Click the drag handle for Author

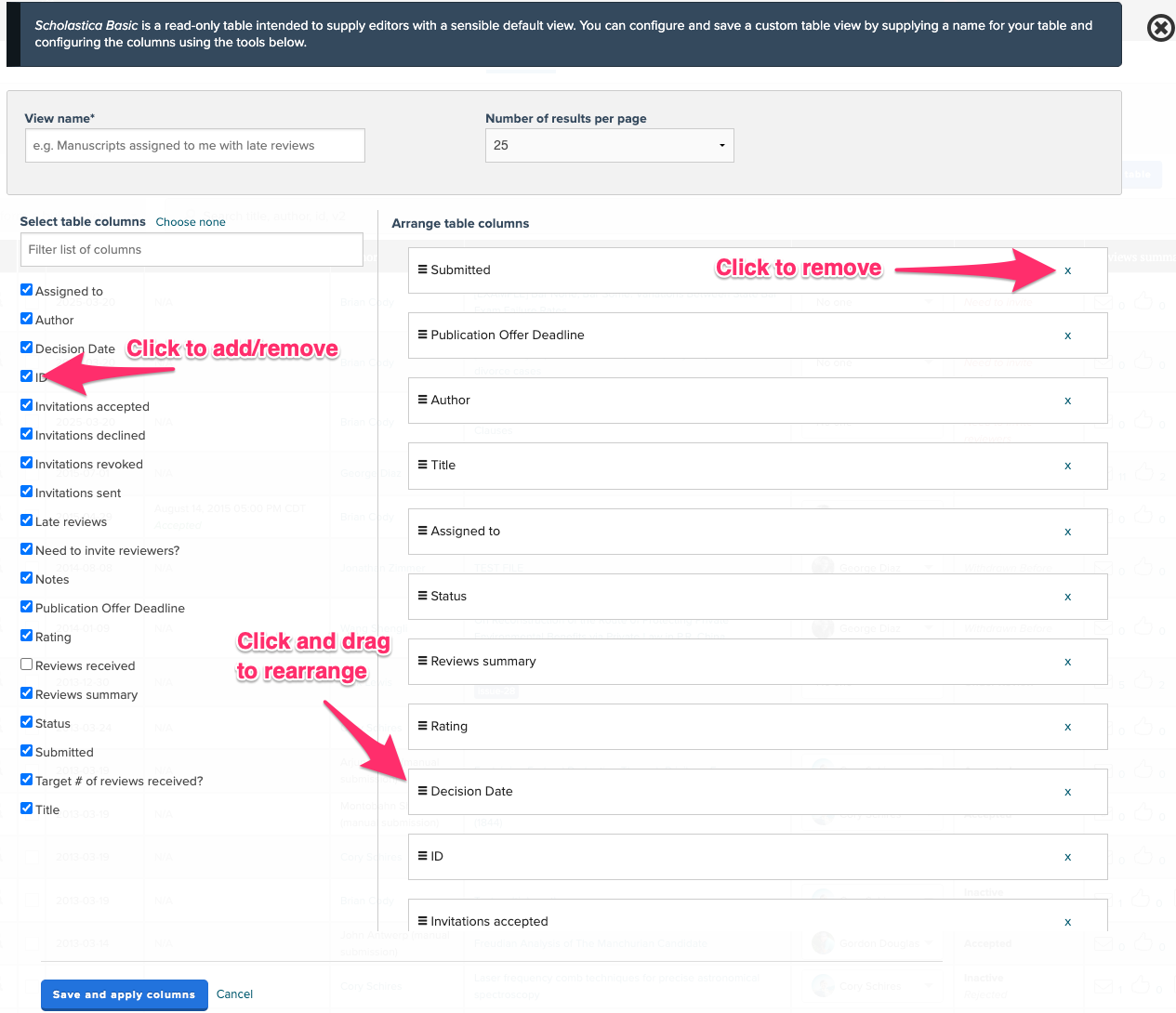pyautogui.click(x=422, y=400)
